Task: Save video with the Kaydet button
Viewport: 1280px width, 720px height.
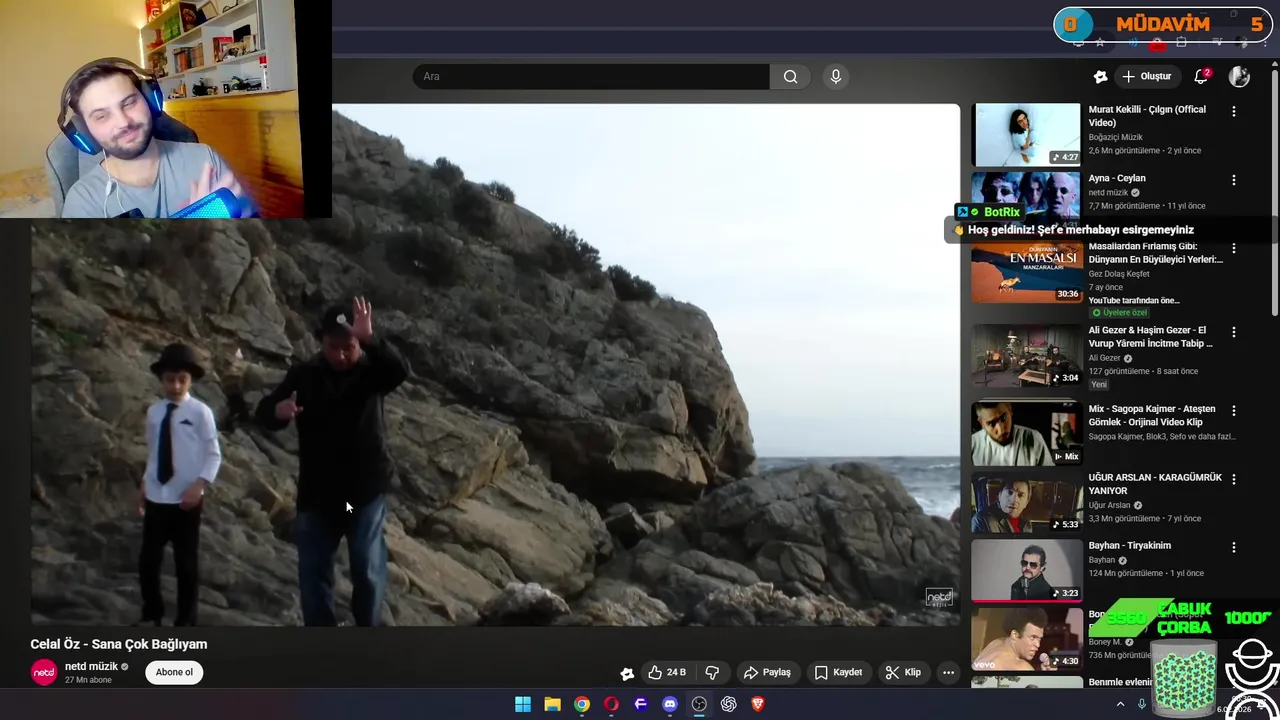Action: coord(838,673)
